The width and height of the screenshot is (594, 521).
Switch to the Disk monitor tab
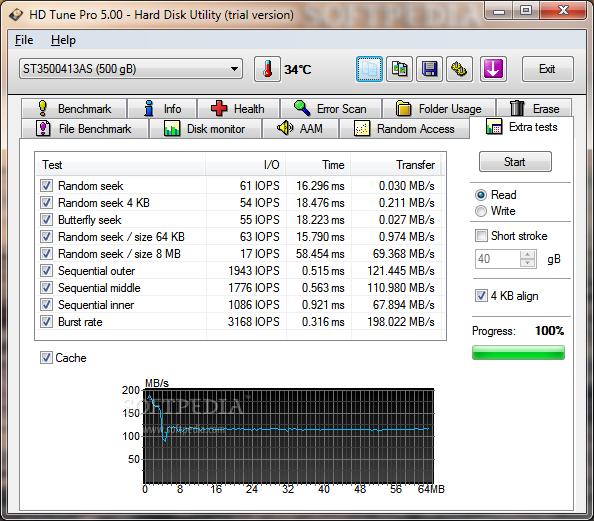tap(205, 129)
